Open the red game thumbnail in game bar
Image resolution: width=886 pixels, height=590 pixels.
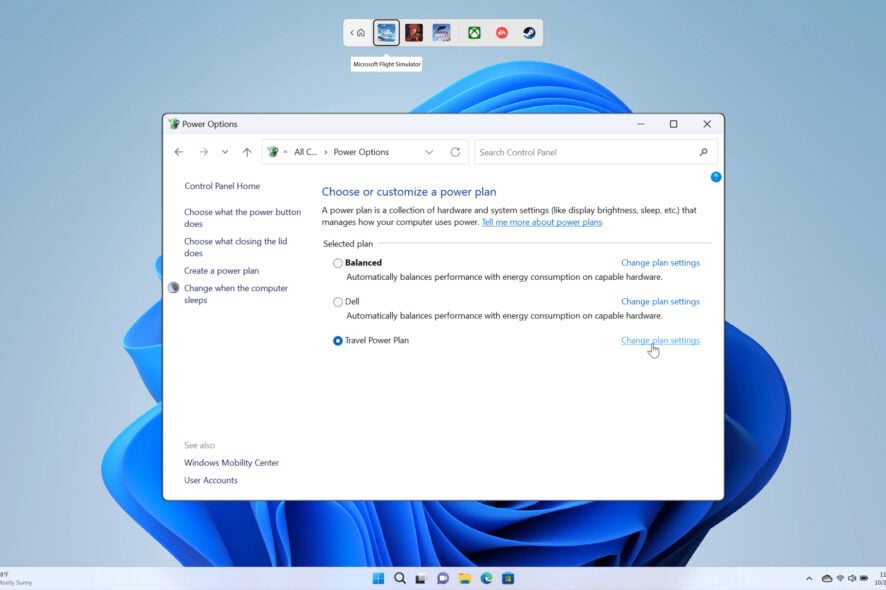(414, 33)
